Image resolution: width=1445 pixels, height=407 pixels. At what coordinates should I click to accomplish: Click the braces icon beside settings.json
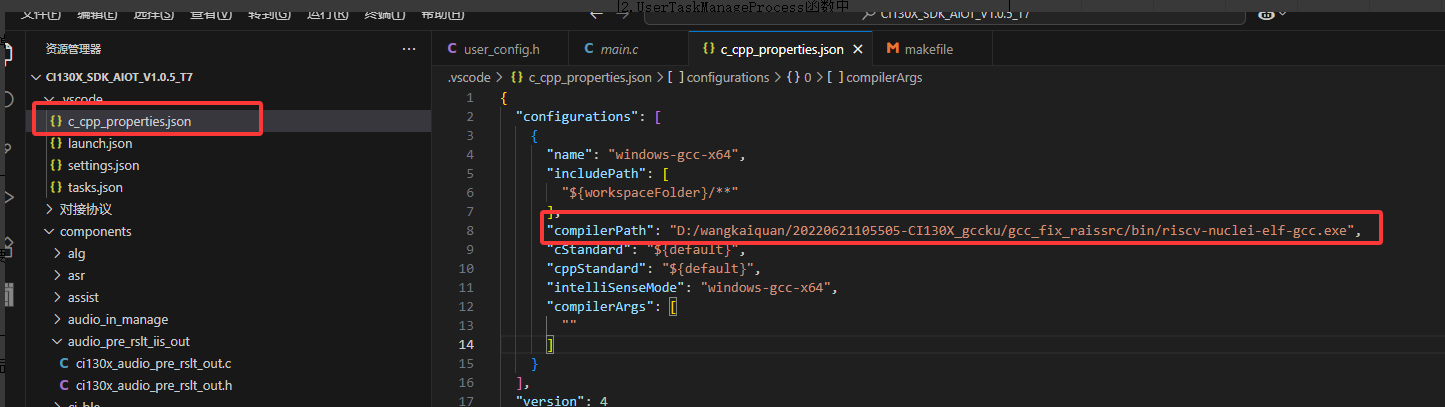pyautogui.click(x=56, y=166)
